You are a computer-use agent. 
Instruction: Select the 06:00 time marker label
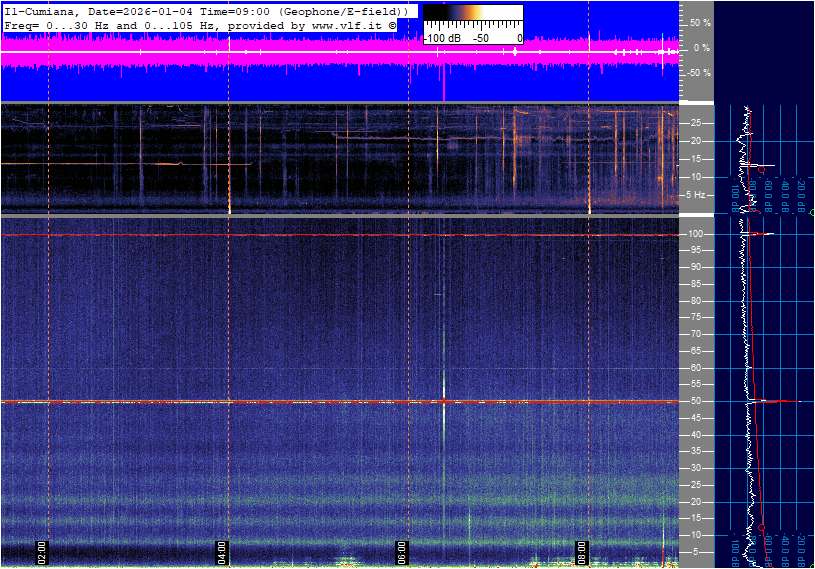[401, 550]
